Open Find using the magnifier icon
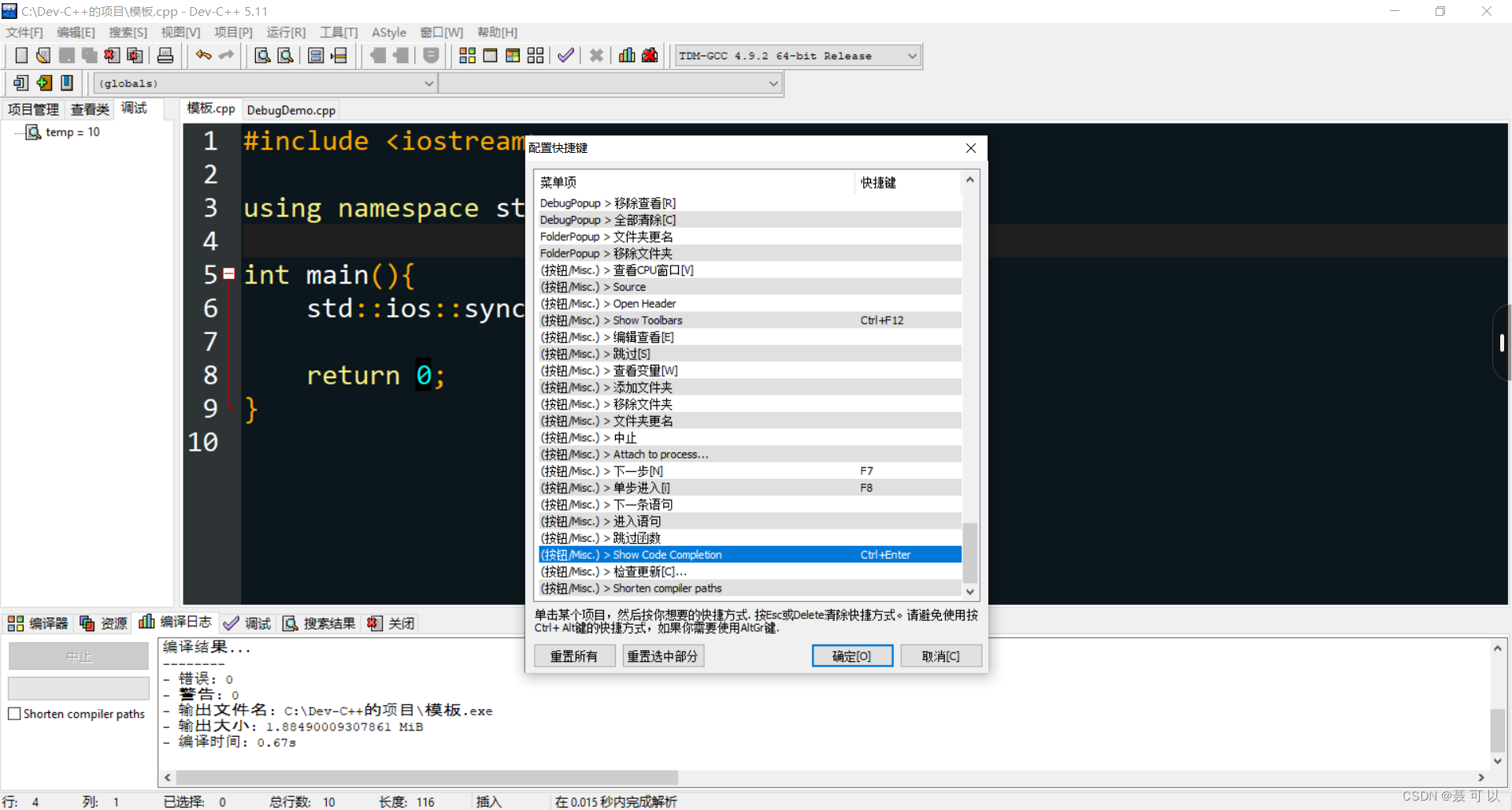 pyautogui.click(x=261, y=55)
